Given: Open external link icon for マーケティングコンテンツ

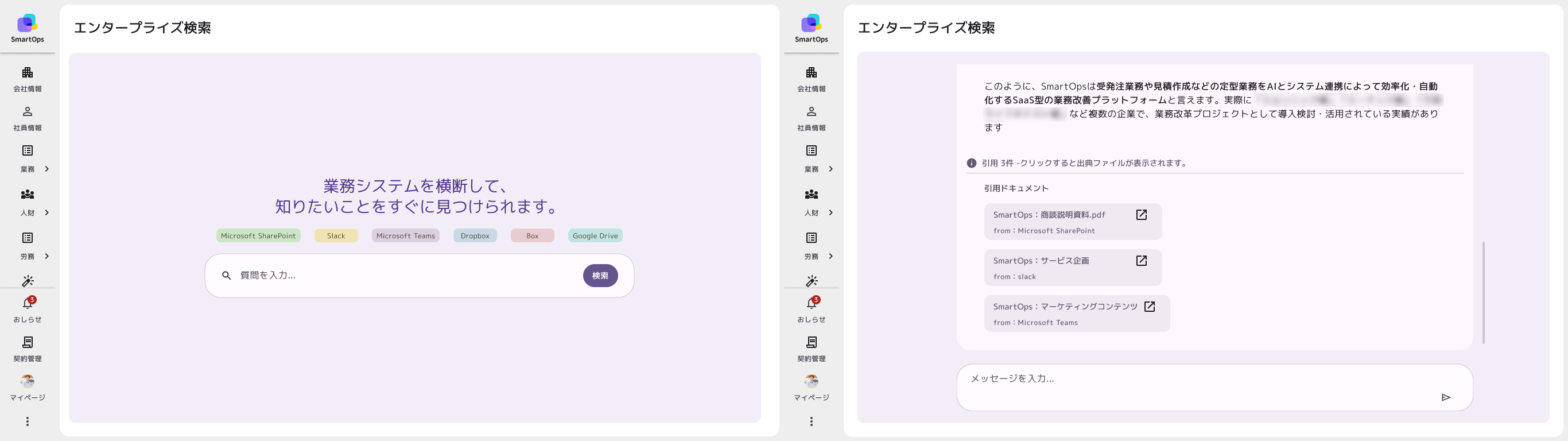Looking at the screenshot, I should click(1149, 307).
